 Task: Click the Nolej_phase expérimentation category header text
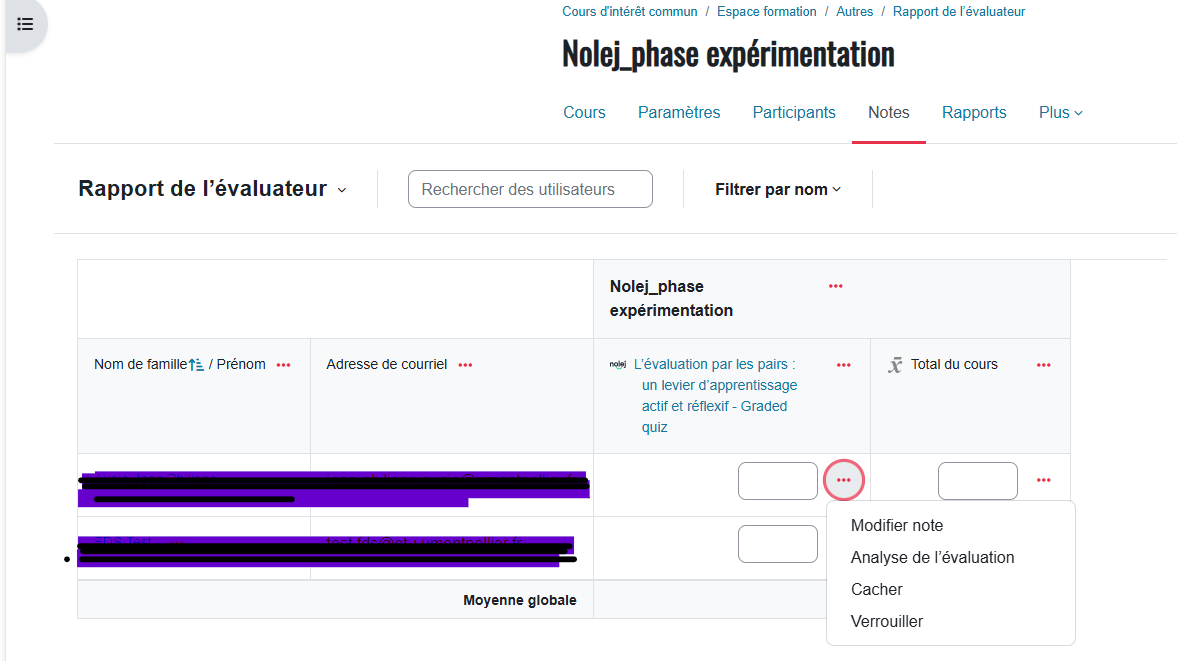(x=671, y=299)
